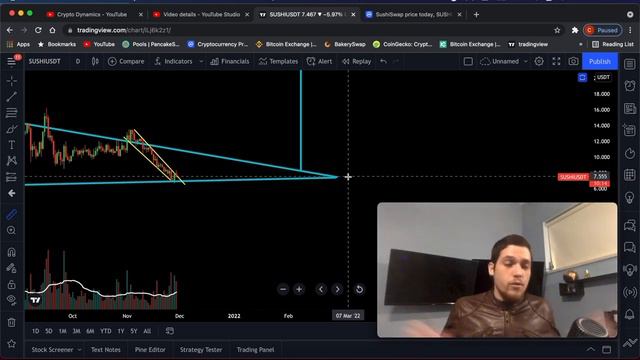640x360 pixels.
Task: Open the news panel icon
Action: pyautogui.click(x=630, y=108)
